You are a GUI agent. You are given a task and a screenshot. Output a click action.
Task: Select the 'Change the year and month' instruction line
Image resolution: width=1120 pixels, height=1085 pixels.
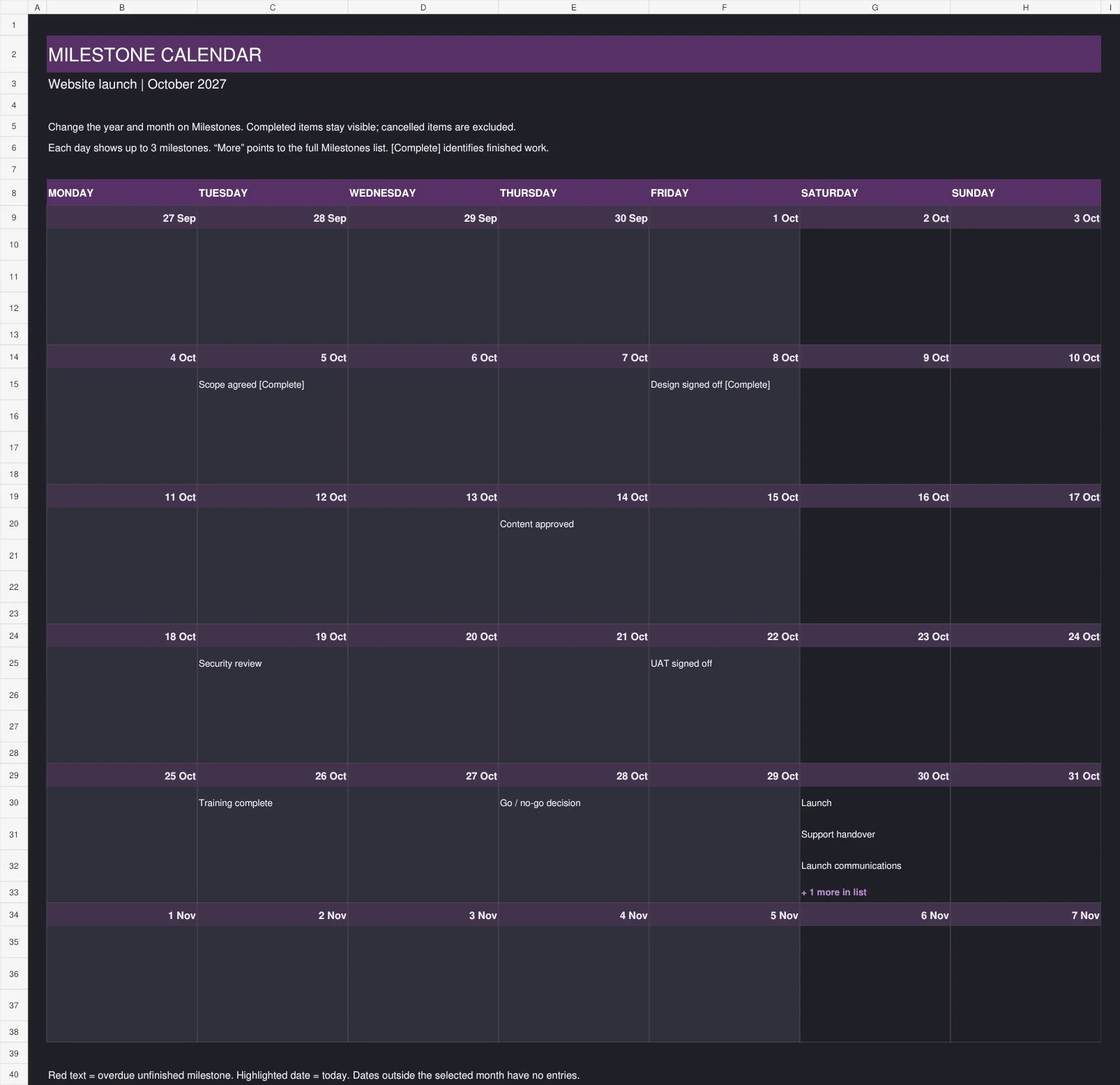coord(282,127)
